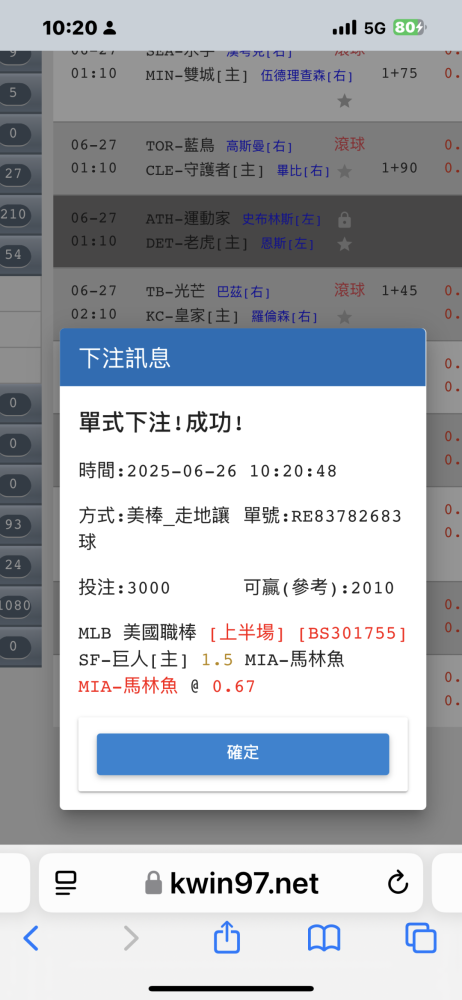
Task: Tap the [上半場] label
Action: point(248,633)
